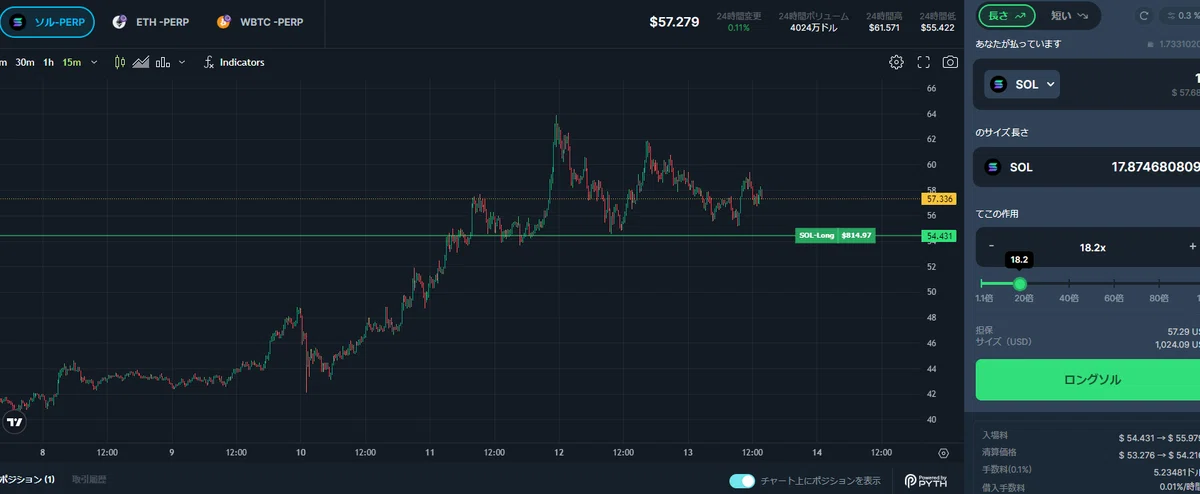Click the leverage slider handle at 18.2
The height and width of the screenshot is (494, 1200).
click(x=1019, y=284)
